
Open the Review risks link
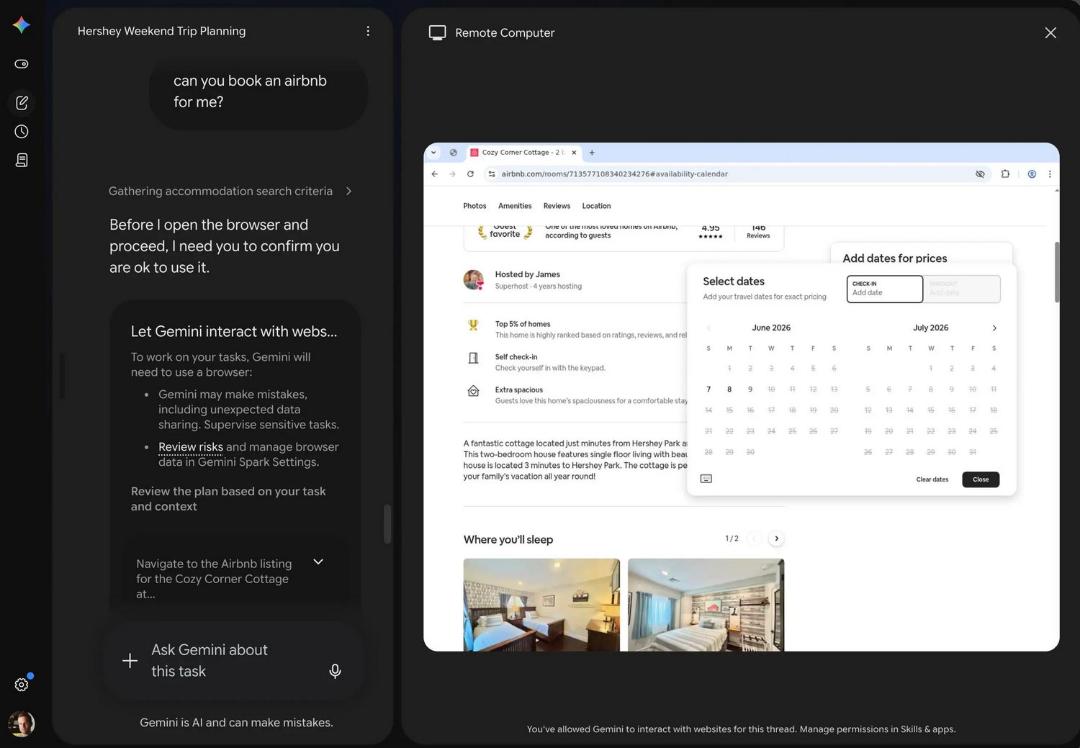click(190, 446)
